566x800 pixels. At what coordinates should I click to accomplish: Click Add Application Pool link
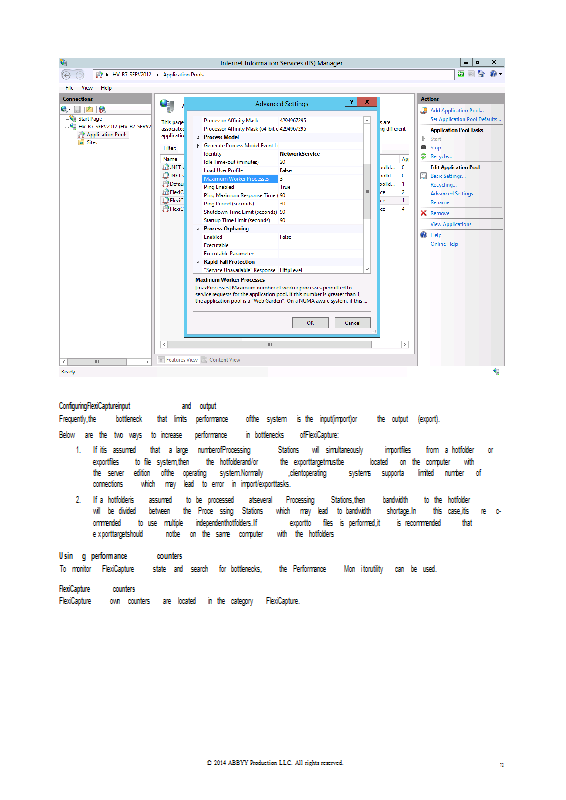pyautogui.click(x=457, y=110)
